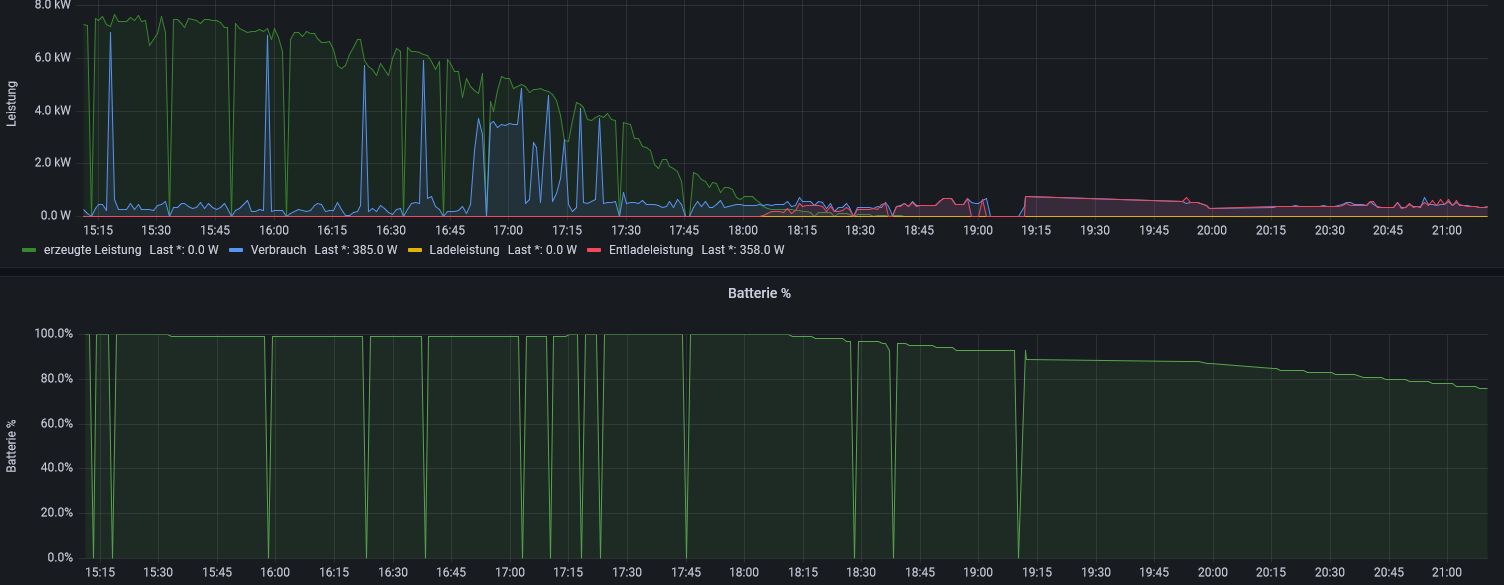
Task: Open the yellow Ladeleistung color swatch
Action: 416,250
